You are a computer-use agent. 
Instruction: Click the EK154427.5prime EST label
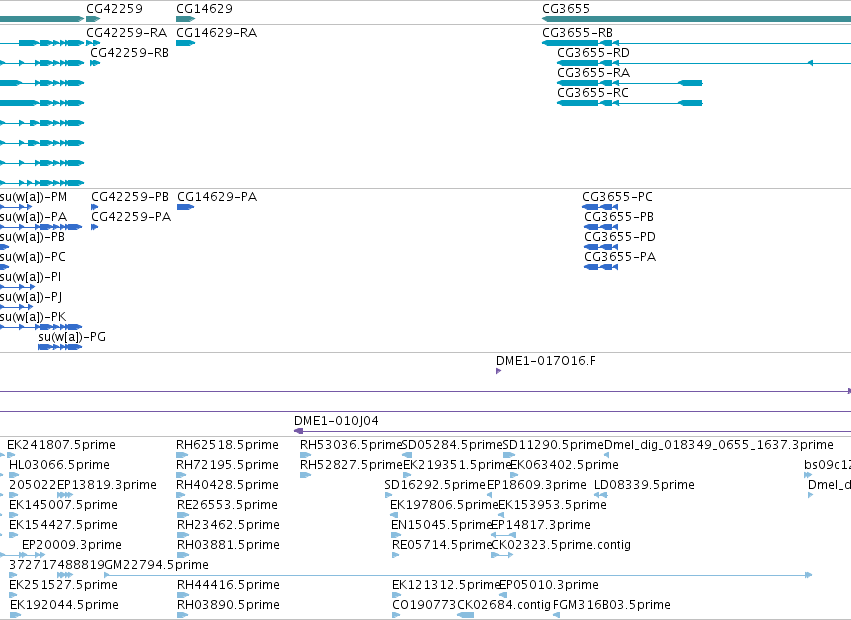click(x=63, y=525)
